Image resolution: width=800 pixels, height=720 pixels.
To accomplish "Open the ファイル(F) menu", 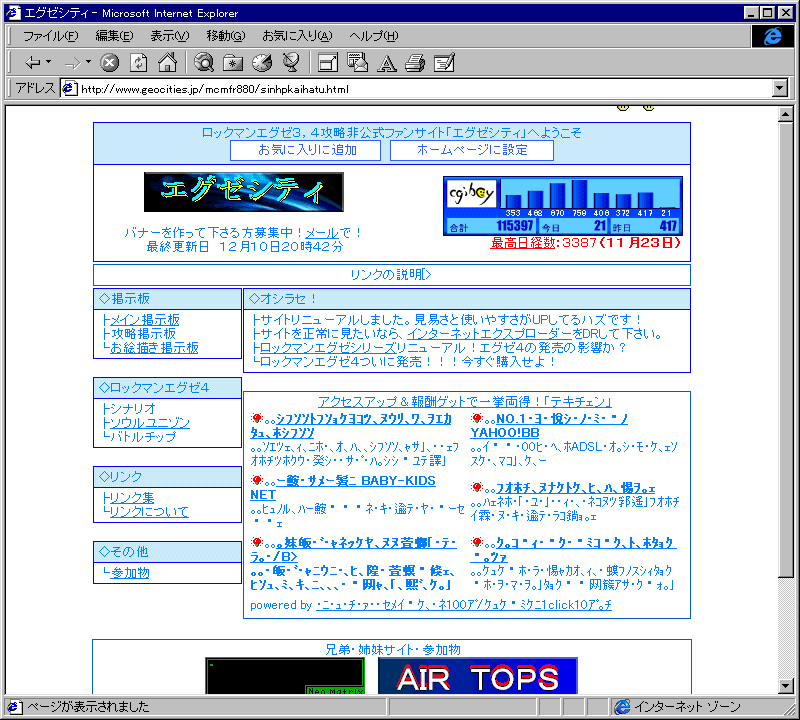I will [x=51, y=36].
